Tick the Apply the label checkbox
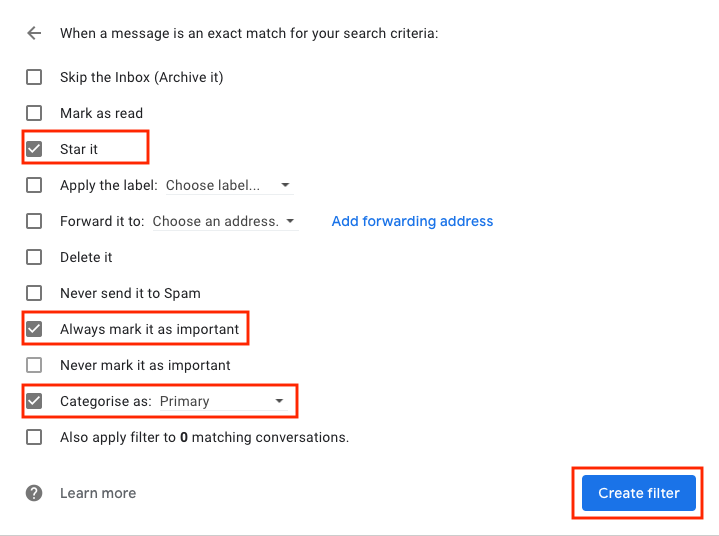Screen dimensions: 719x536 [34, 185]
